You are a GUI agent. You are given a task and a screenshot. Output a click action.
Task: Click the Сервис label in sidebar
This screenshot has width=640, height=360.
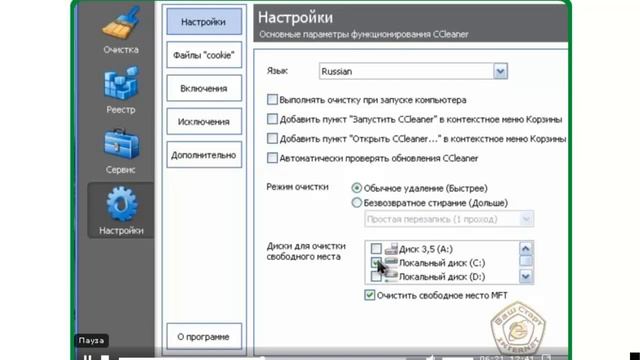point(121,170)
